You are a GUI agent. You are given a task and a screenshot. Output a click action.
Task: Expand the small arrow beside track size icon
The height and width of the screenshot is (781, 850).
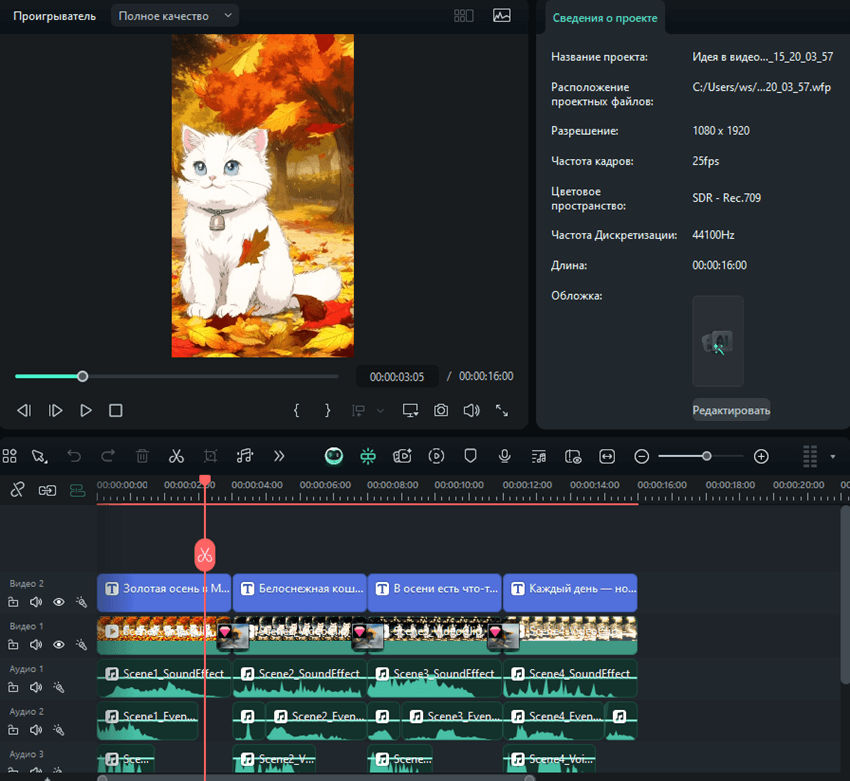pyautogui.click(x=833, y=457)
